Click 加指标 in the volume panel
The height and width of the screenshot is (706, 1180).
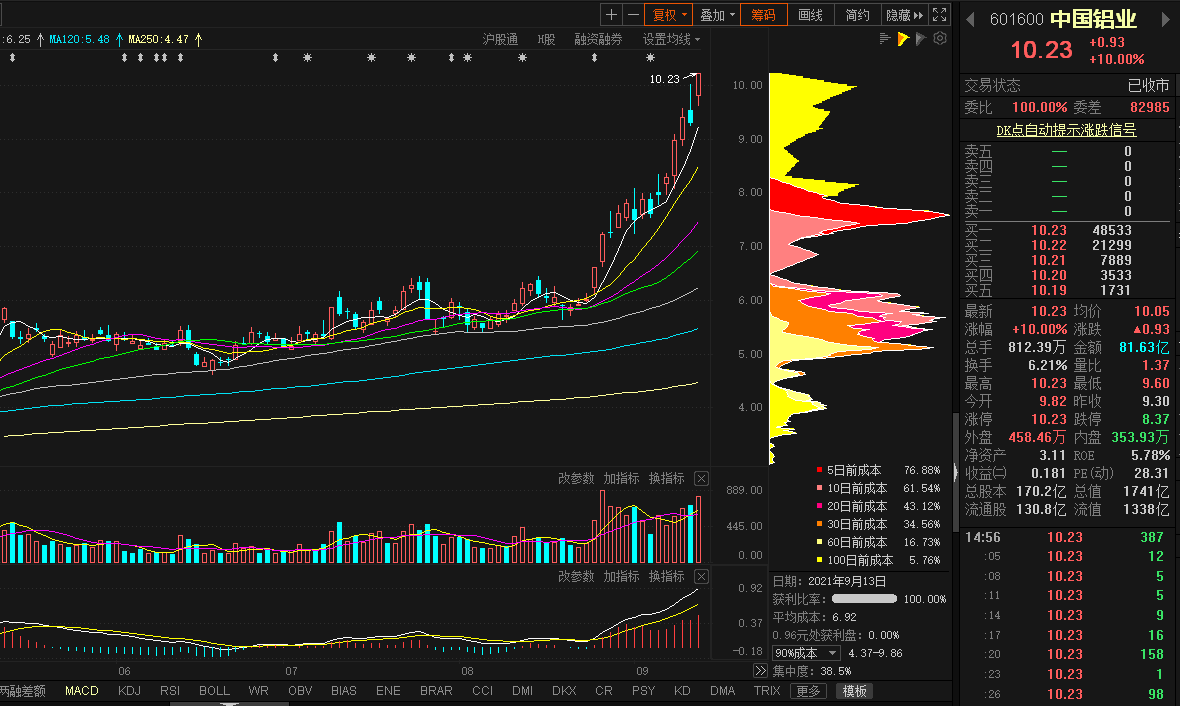click(x=622, y=479)
